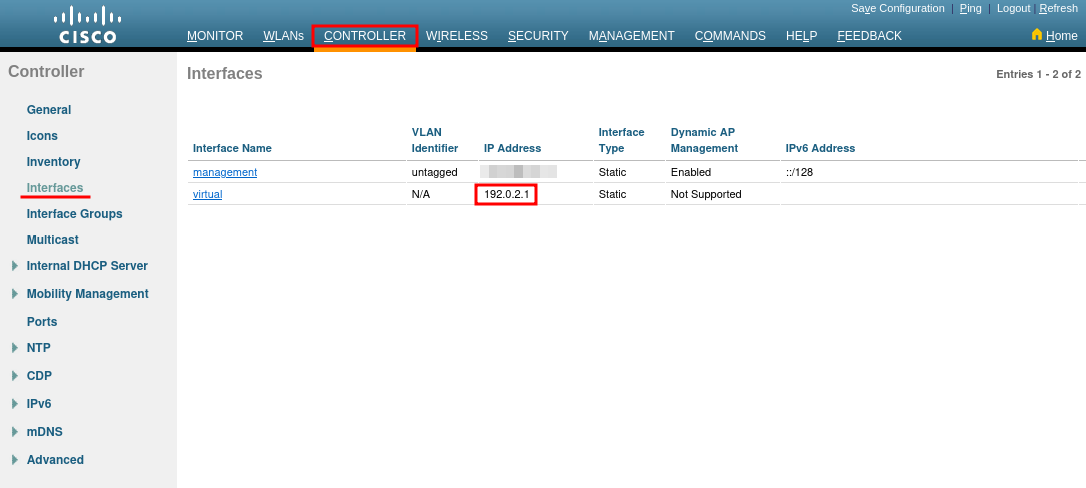Expand the Internal DHCP Server section
The width and height of the screenshot is (1086, 488).
click(14, 266)
